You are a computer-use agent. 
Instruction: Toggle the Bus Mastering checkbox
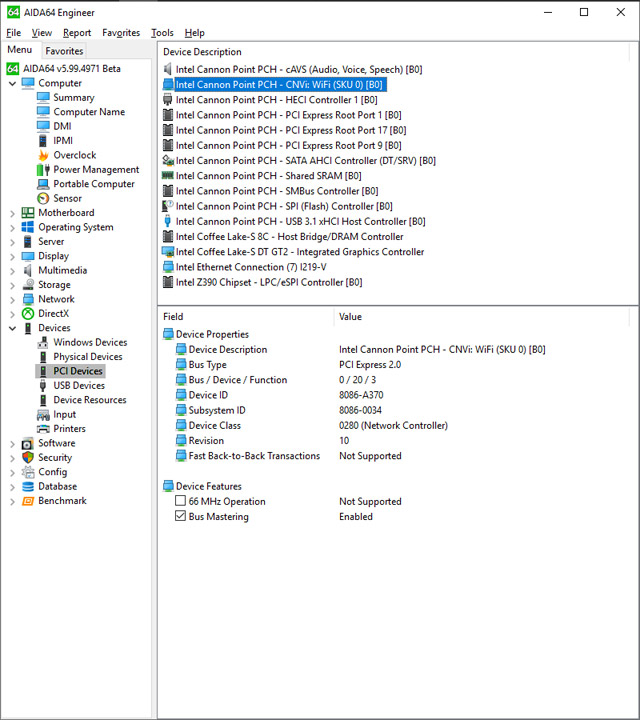click(x=180, y=516)
